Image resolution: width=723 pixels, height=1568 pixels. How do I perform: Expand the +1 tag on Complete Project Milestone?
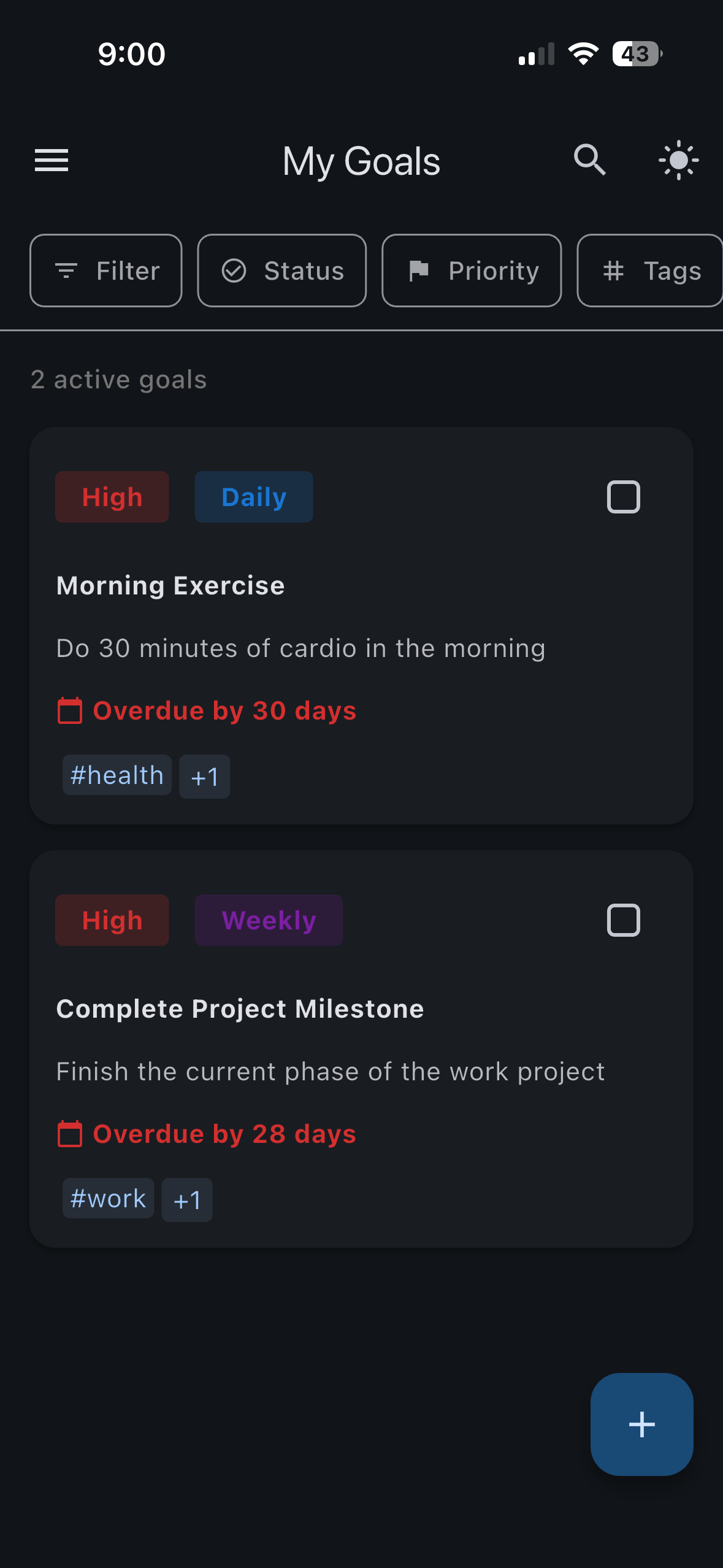click(x=187, y=1199)
